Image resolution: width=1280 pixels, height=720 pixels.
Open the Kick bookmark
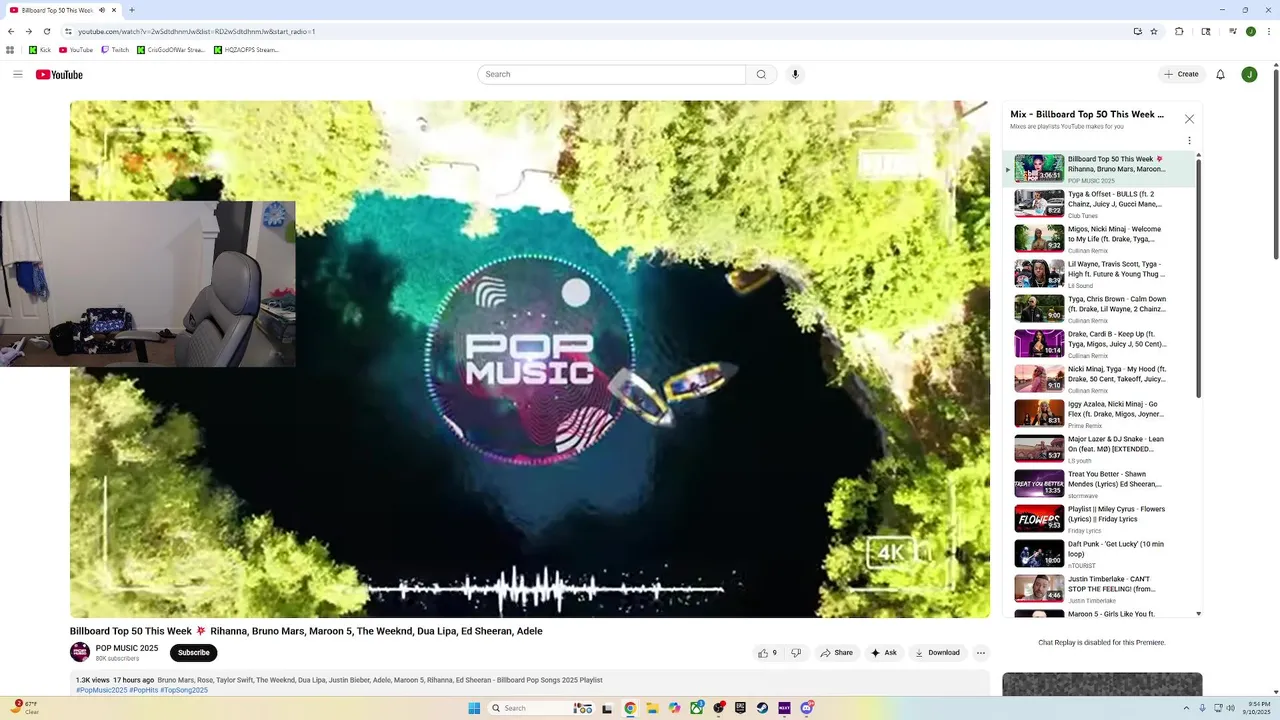(40, 49)
